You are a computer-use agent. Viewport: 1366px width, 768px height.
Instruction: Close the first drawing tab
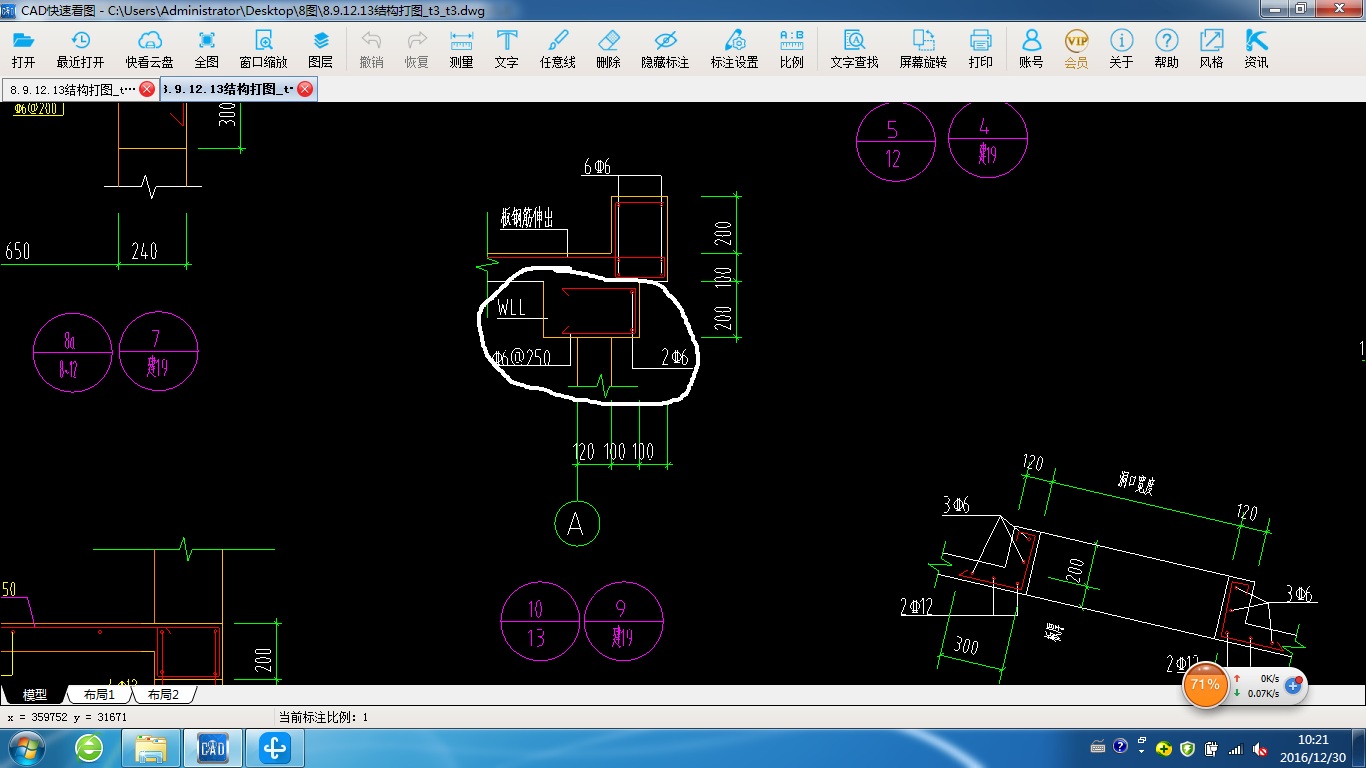tap(147, 89)
